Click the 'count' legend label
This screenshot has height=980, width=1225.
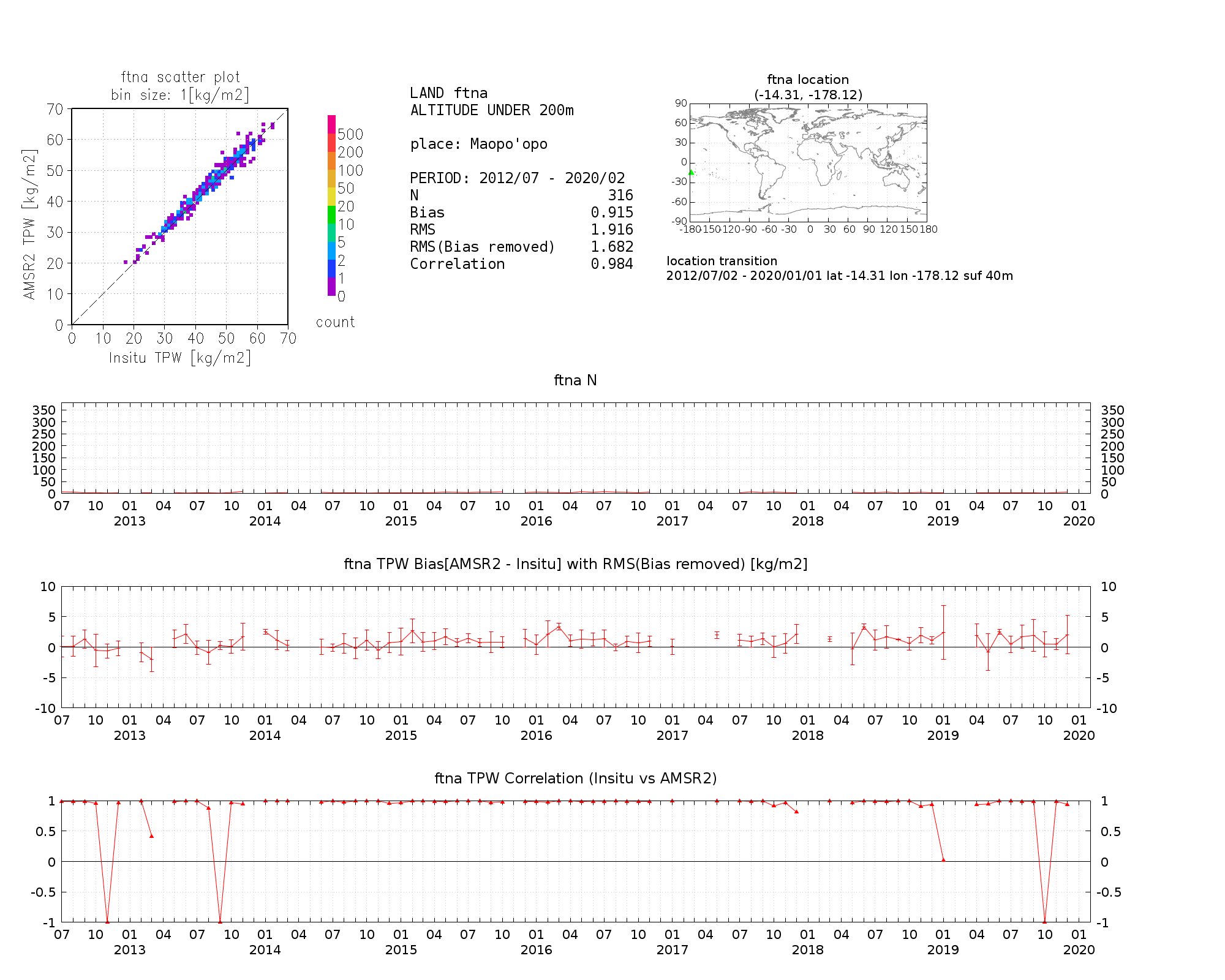335,322
